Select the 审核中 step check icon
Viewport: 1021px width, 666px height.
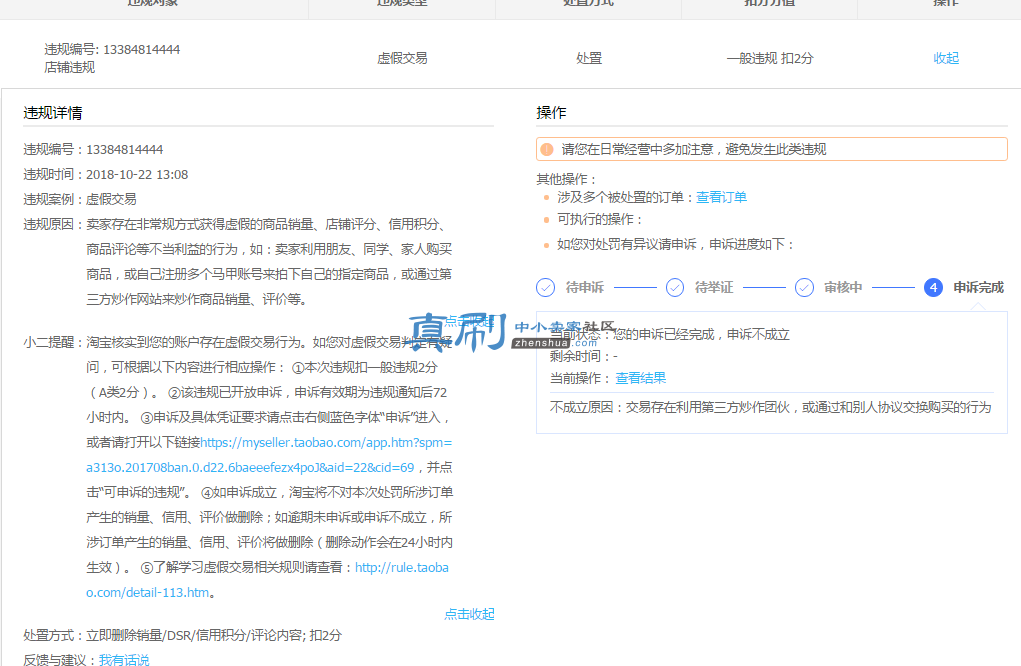[804, 287]
